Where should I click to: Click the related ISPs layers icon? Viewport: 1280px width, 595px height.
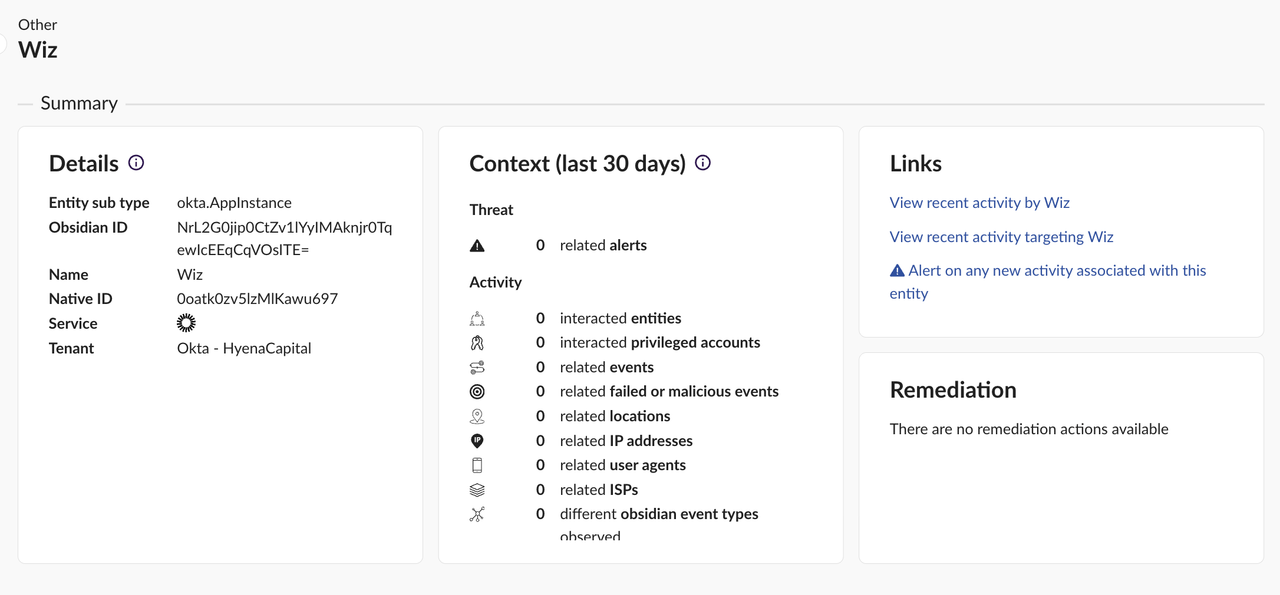point(477,490)
